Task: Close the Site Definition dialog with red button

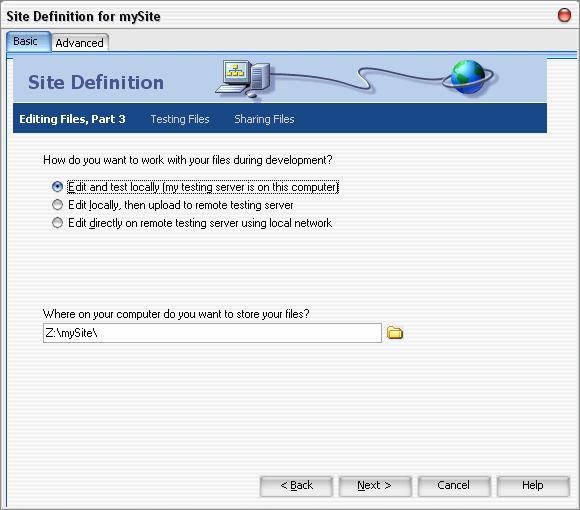Action: pos(564,15)
